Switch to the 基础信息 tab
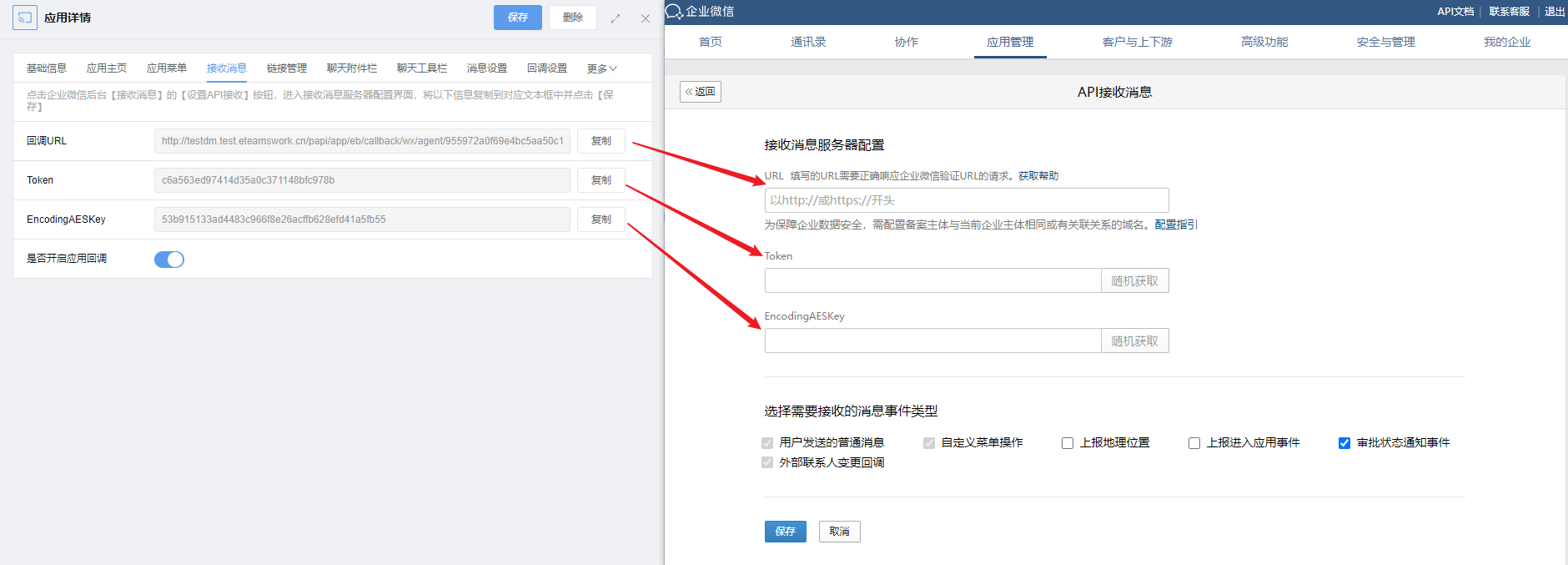This screenshot has height=565, width=1568. (47, 68)
